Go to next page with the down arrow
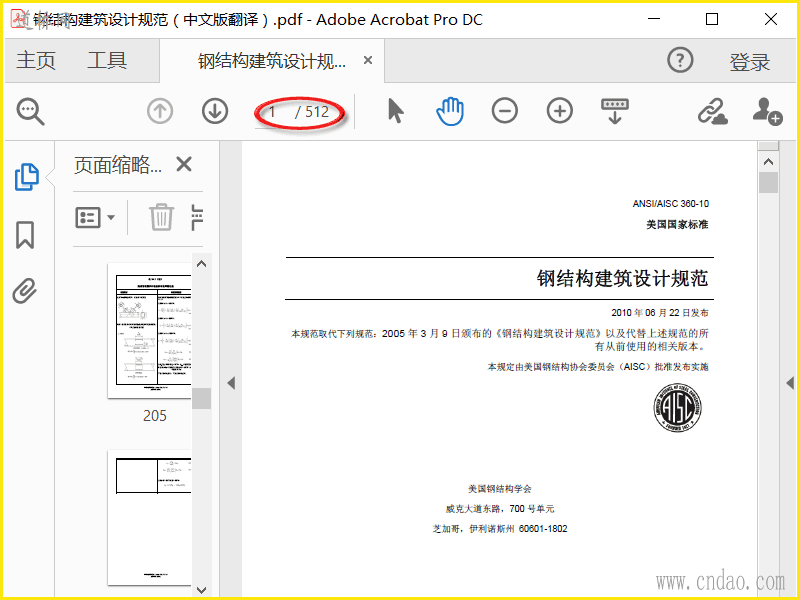 coord(215,111)
